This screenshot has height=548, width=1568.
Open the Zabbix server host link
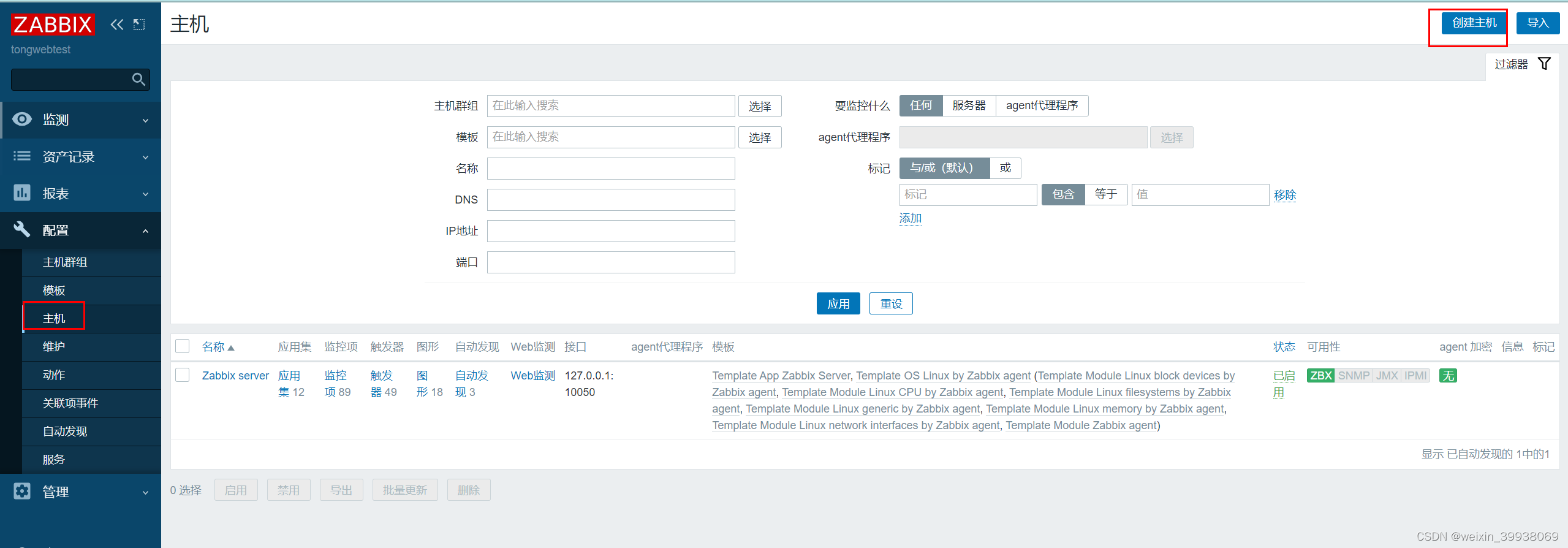coord(235,376)
